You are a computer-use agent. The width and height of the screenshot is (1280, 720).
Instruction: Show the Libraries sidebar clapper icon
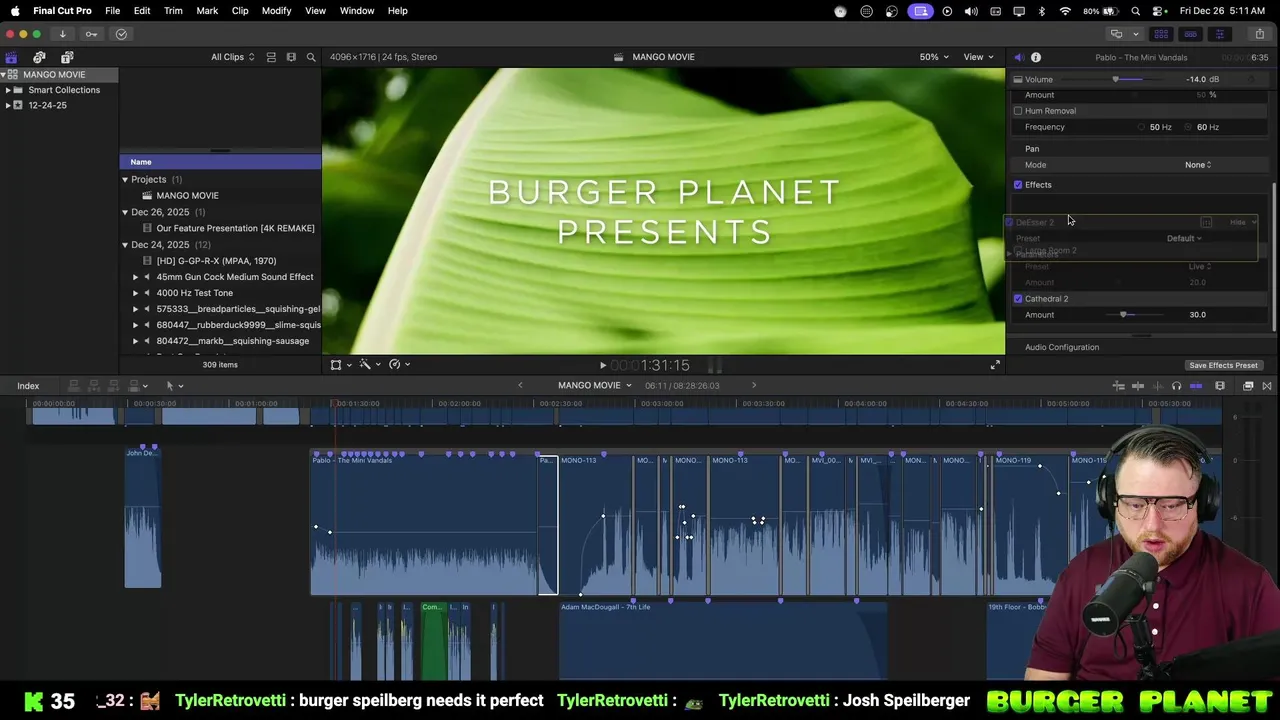tap(11, 57)
